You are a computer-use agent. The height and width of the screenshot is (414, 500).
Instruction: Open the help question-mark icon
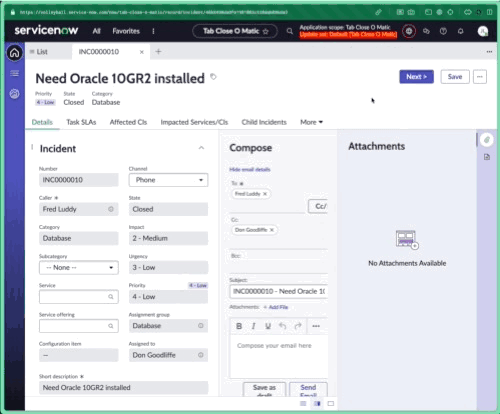443,31
